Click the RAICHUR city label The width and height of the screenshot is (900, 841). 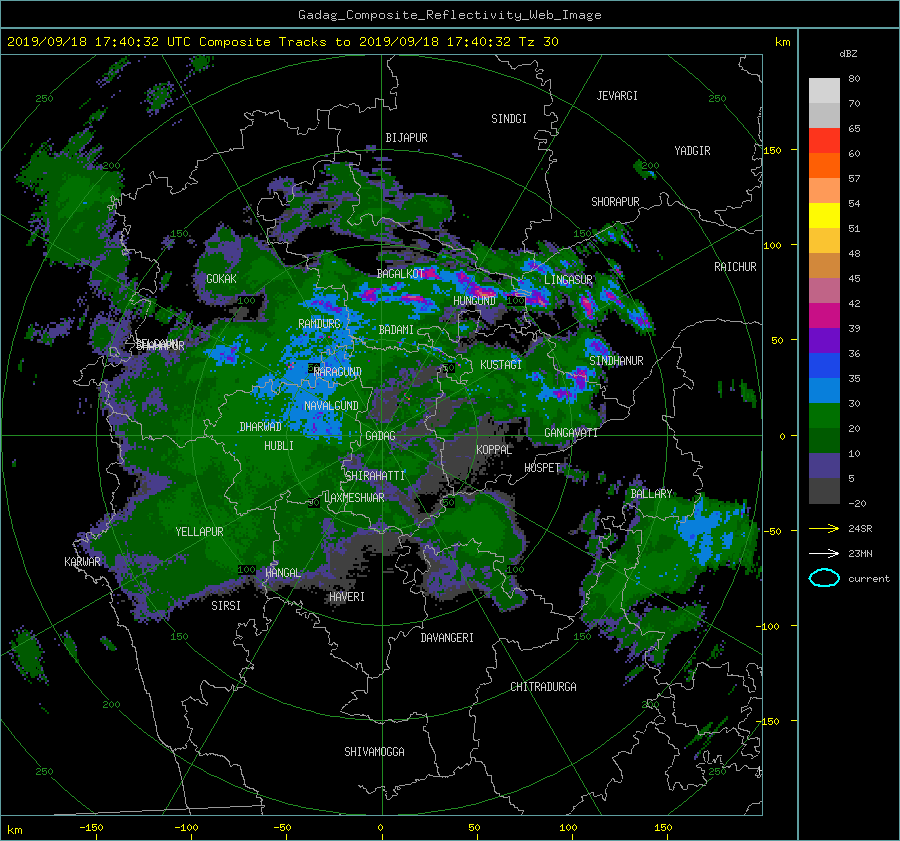point(735,267)
